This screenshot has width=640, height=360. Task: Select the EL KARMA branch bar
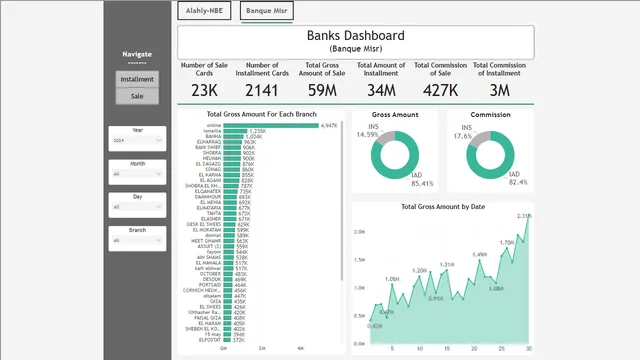click(231, 175)
